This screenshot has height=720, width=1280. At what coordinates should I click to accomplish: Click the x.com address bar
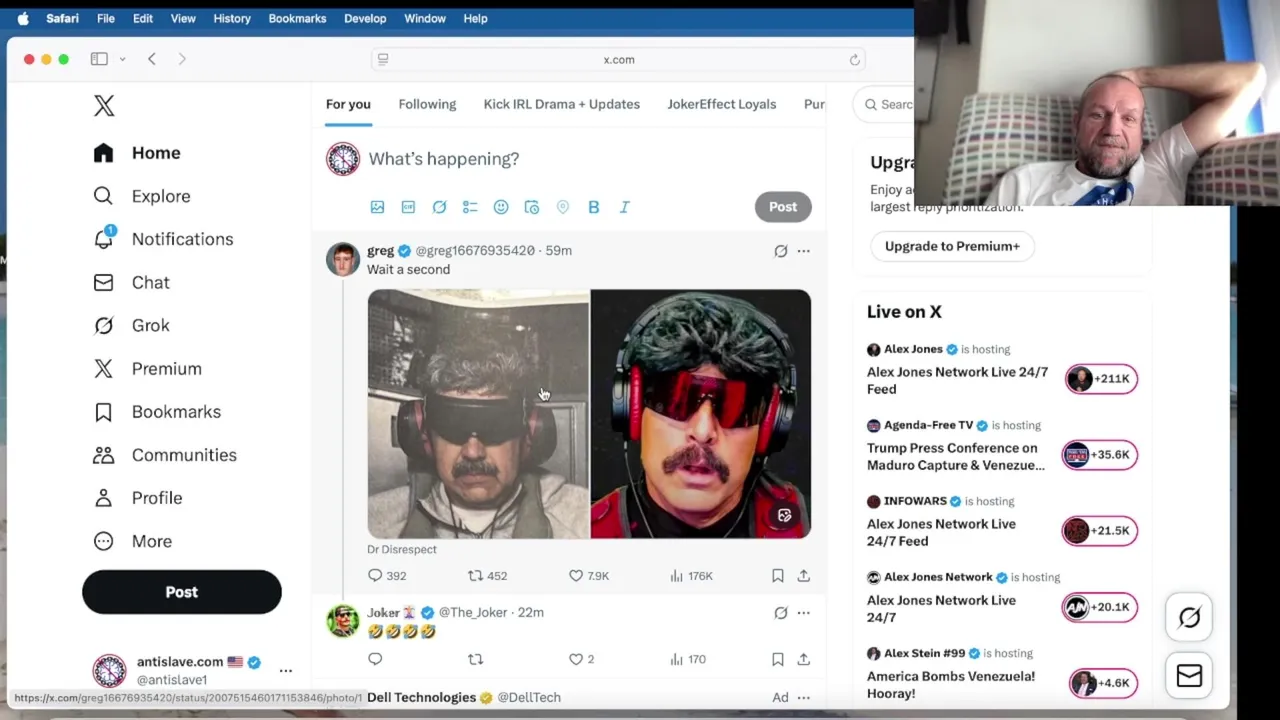click(x=618, y=59)
